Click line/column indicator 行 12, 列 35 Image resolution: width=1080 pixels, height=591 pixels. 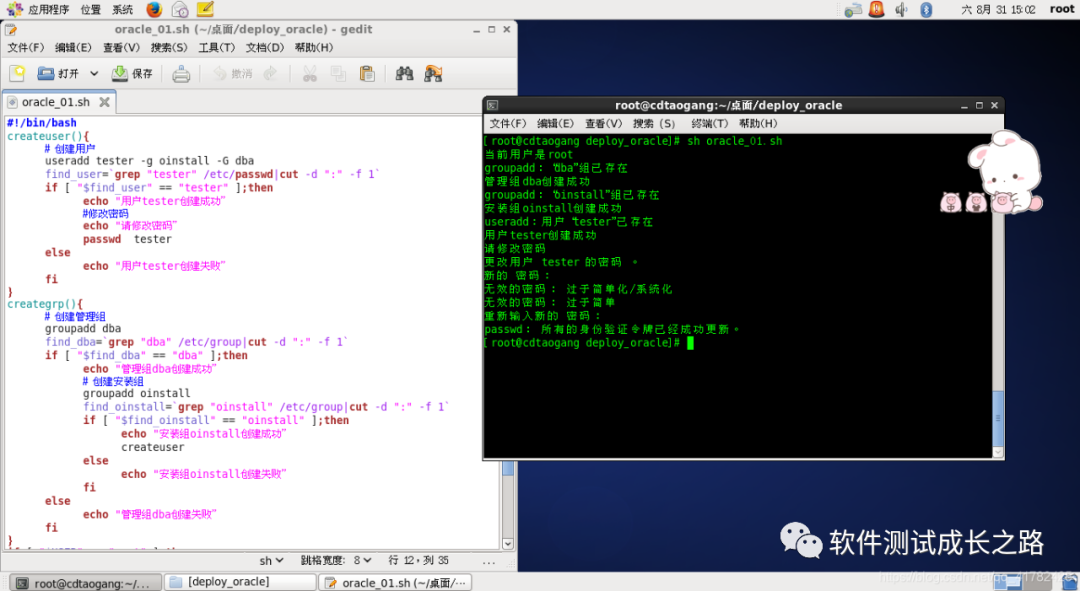pyautogui.click(x=418, y=561)
